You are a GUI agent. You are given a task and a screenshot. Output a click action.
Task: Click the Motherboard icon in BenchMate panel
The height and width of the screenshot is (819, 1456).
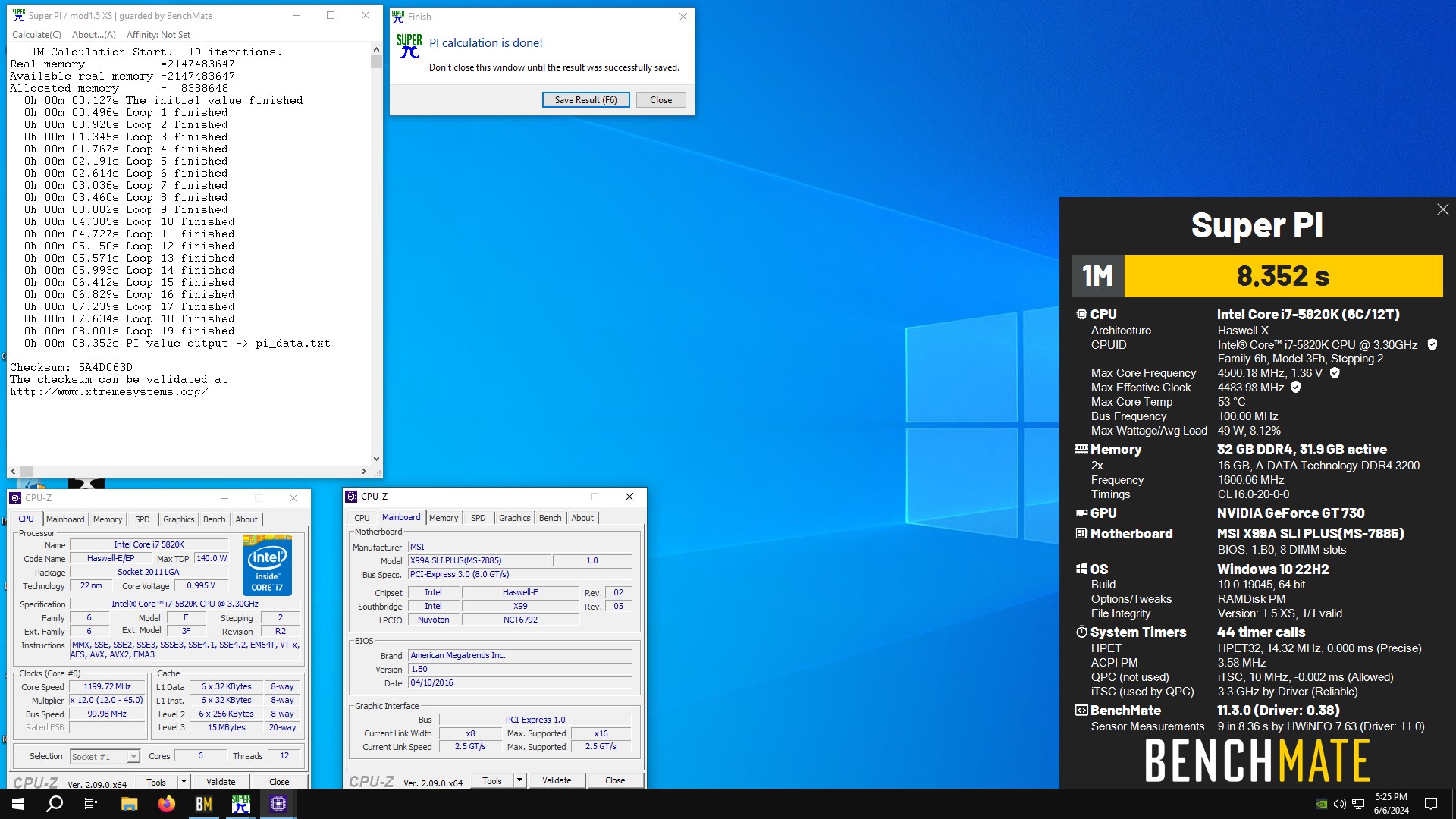tap(1081, 533)
